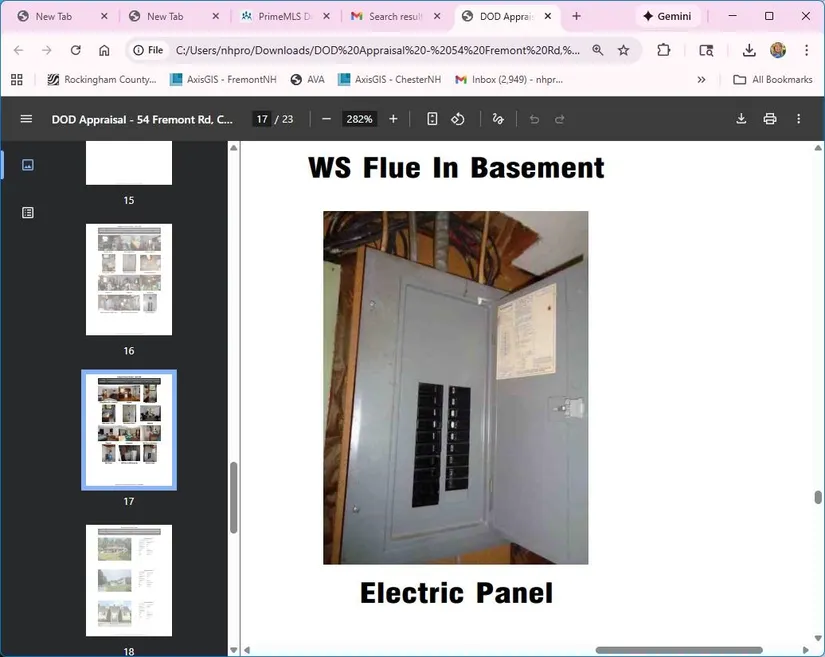Open the All Bookmarks folder

click(772, 80)
